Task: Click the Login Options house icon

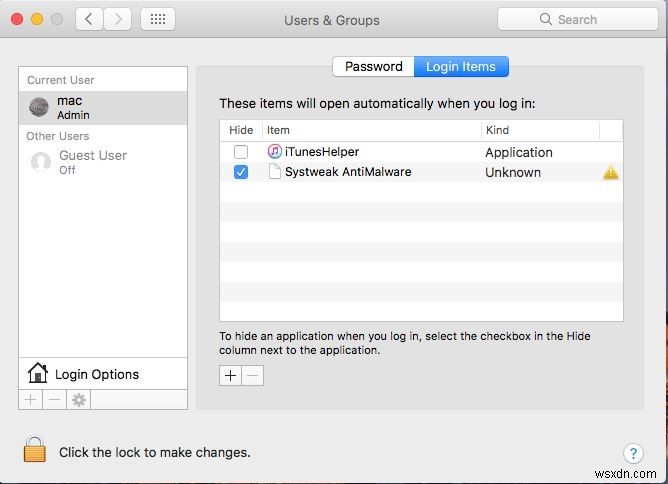Action: click(38, 374)
